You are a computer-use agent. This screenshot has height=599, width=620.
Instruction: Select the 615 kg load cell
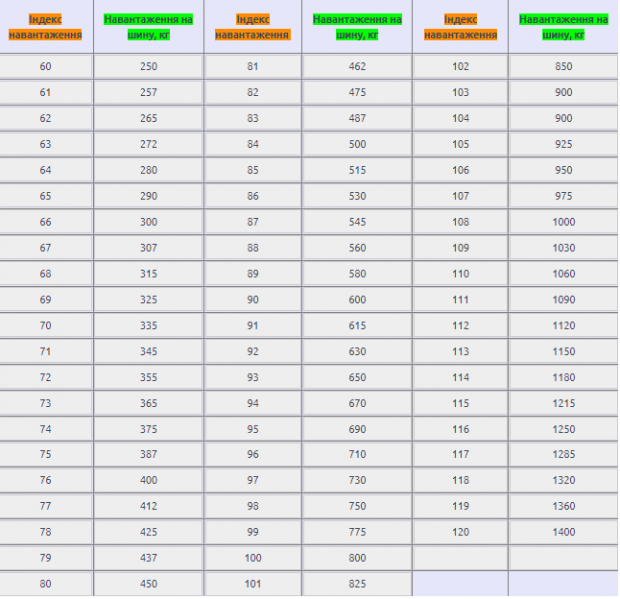(x=357, y=326)
